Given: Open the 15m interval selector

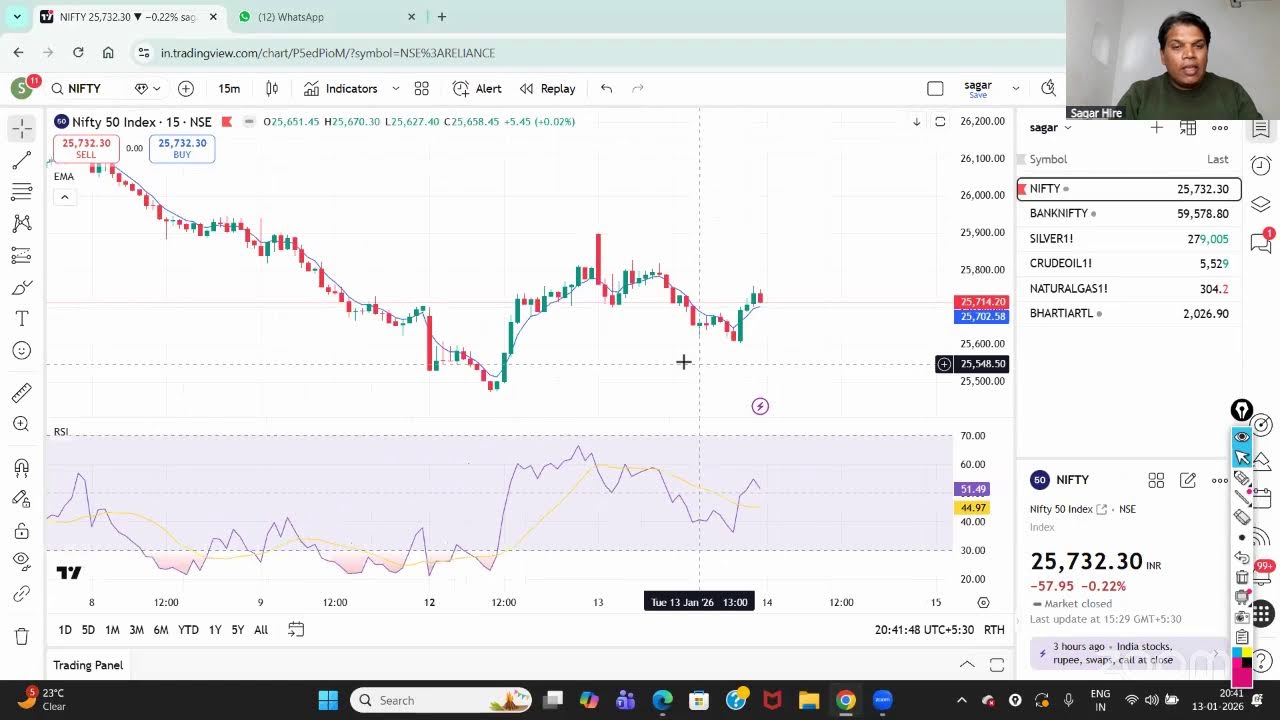Looking at the screenshot, I should tap(229, 88).
